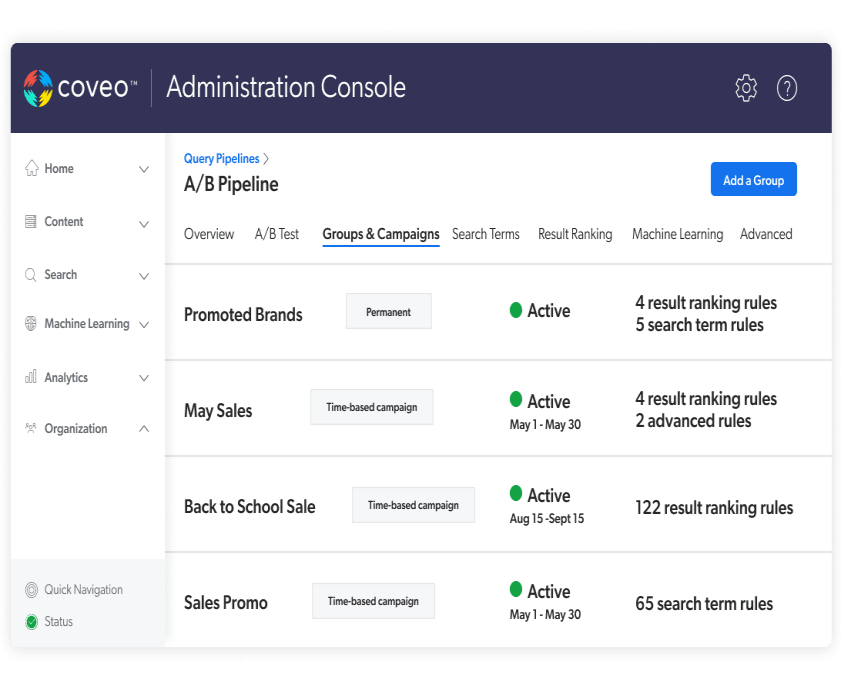Viewport: 841px width, 698px height.
Task: Click the Add a Group button
Action: click(x=753, y=180)
